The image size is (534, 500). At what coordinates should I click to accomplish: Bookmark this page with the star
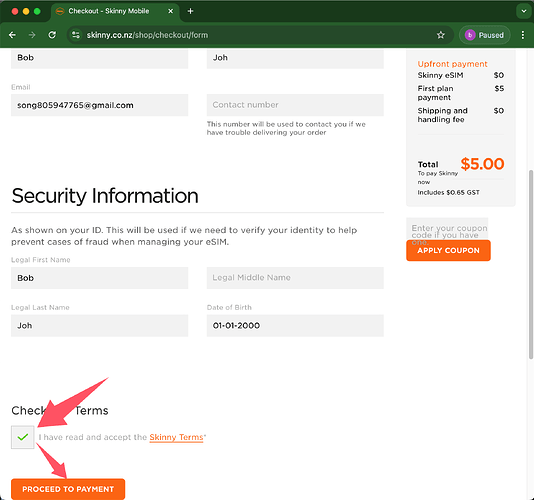(x=441, y=35)
